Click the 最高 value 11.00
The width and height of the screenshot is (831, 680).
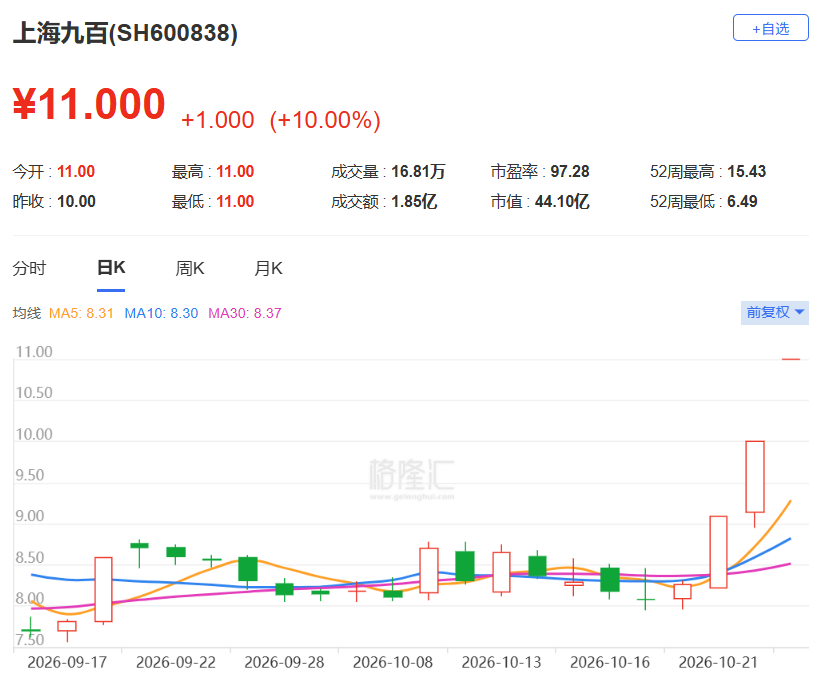[235, 172]
